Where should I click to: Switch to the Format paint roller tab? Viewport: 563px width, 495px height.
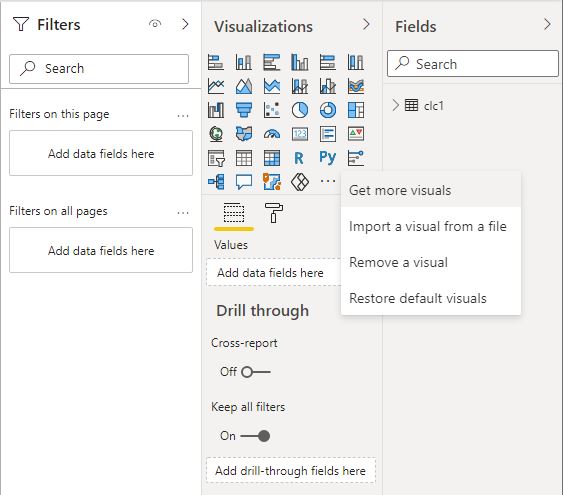tap(274, 213)
